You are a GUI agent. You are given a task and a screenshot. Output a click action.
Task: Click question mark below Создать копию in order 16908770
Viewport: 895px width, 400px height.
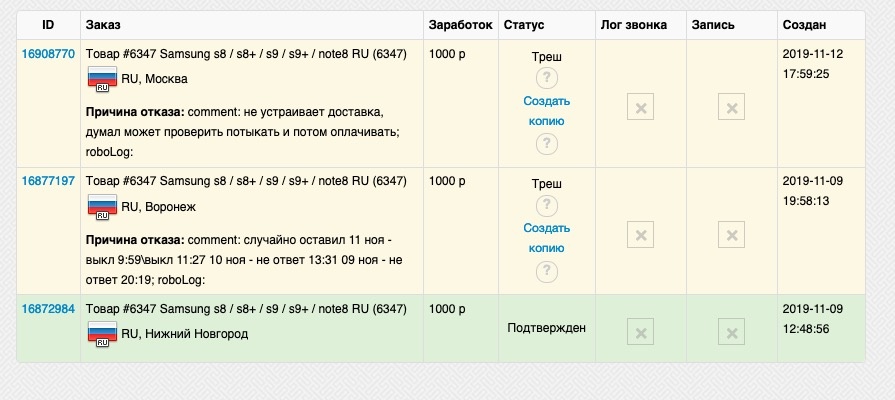point(546,144)
